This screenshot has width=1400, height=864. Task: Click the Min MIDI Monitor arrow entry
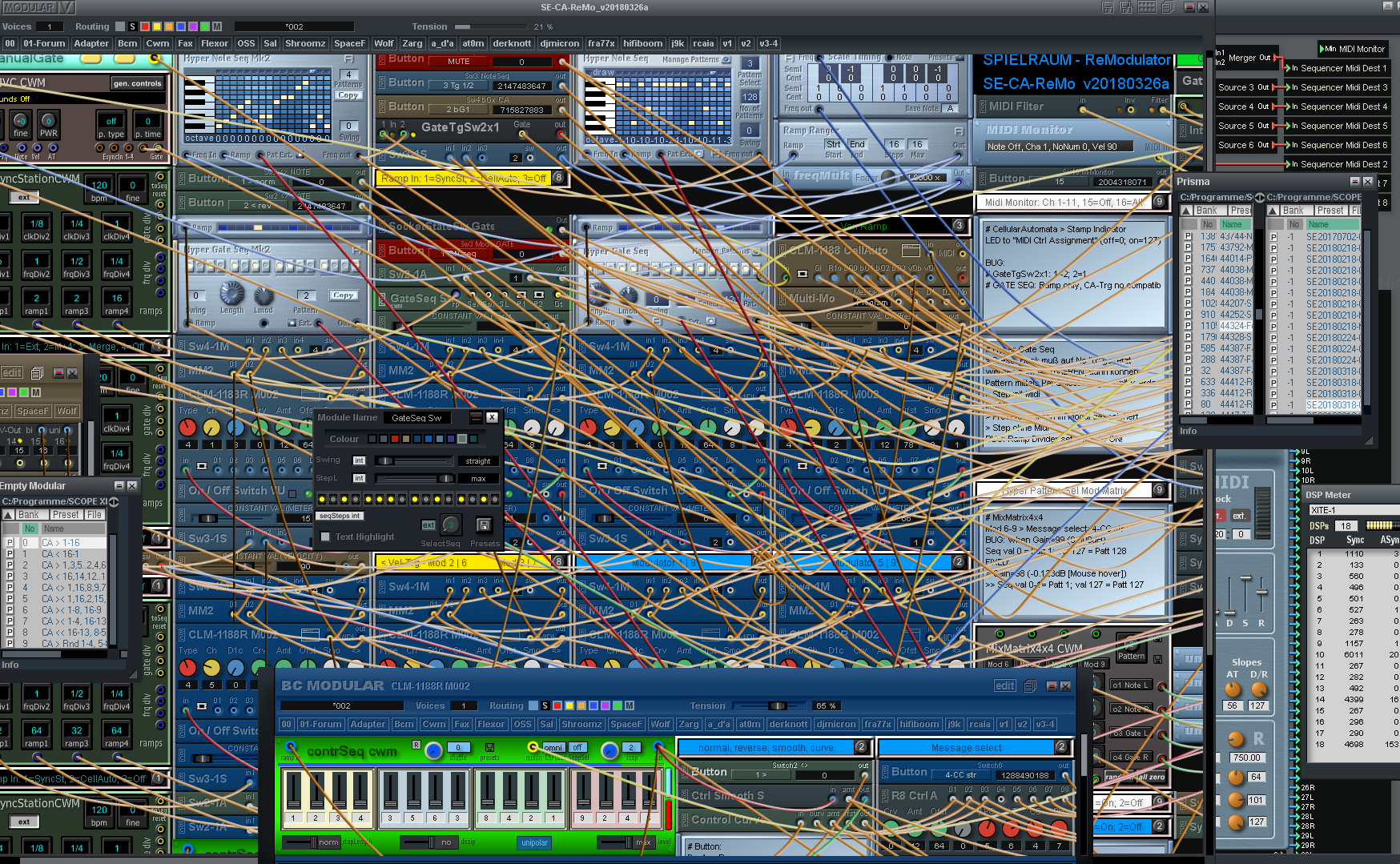point(1353,49)
